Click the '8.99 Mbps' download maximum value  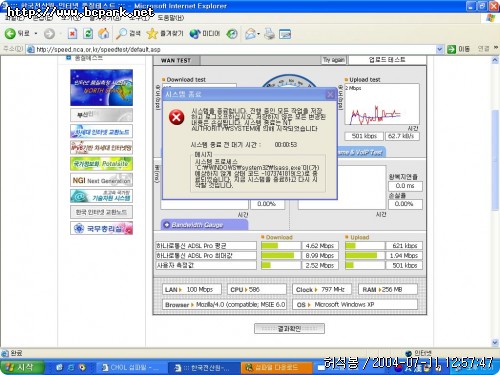pos(320,256)
